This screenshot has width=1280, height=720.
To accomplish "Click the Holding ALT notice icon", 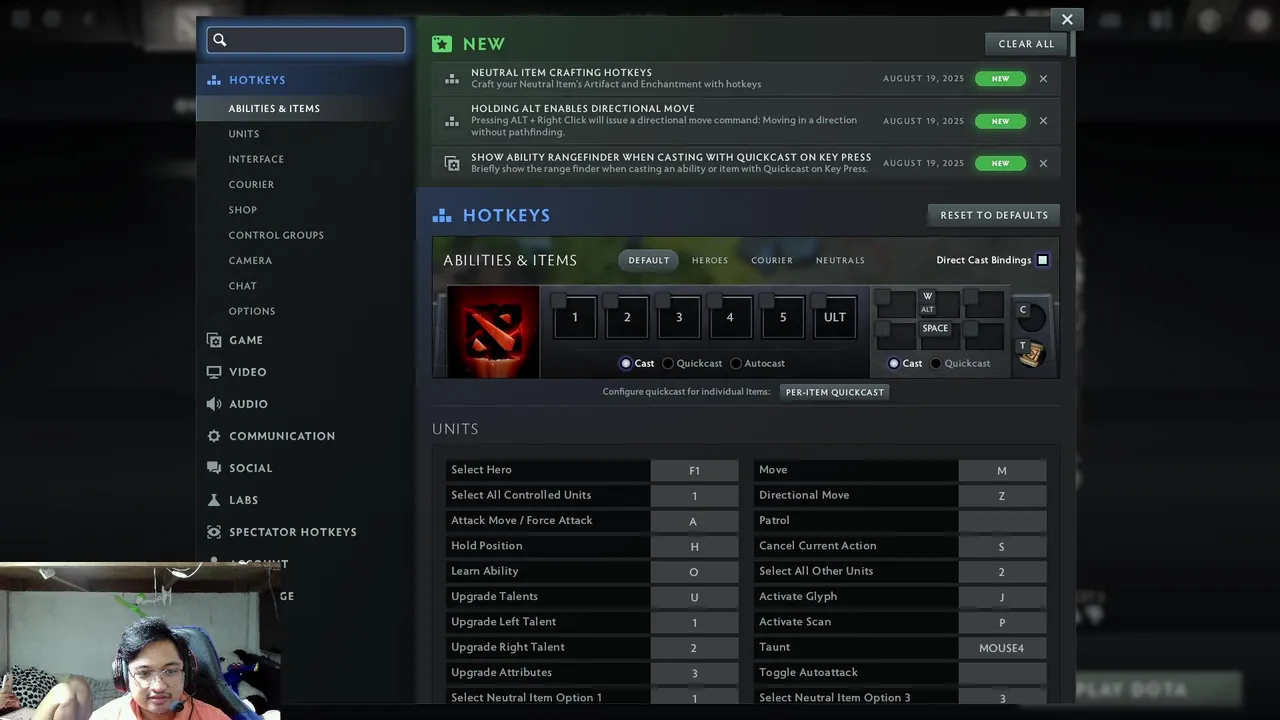I will click(452, 121).
